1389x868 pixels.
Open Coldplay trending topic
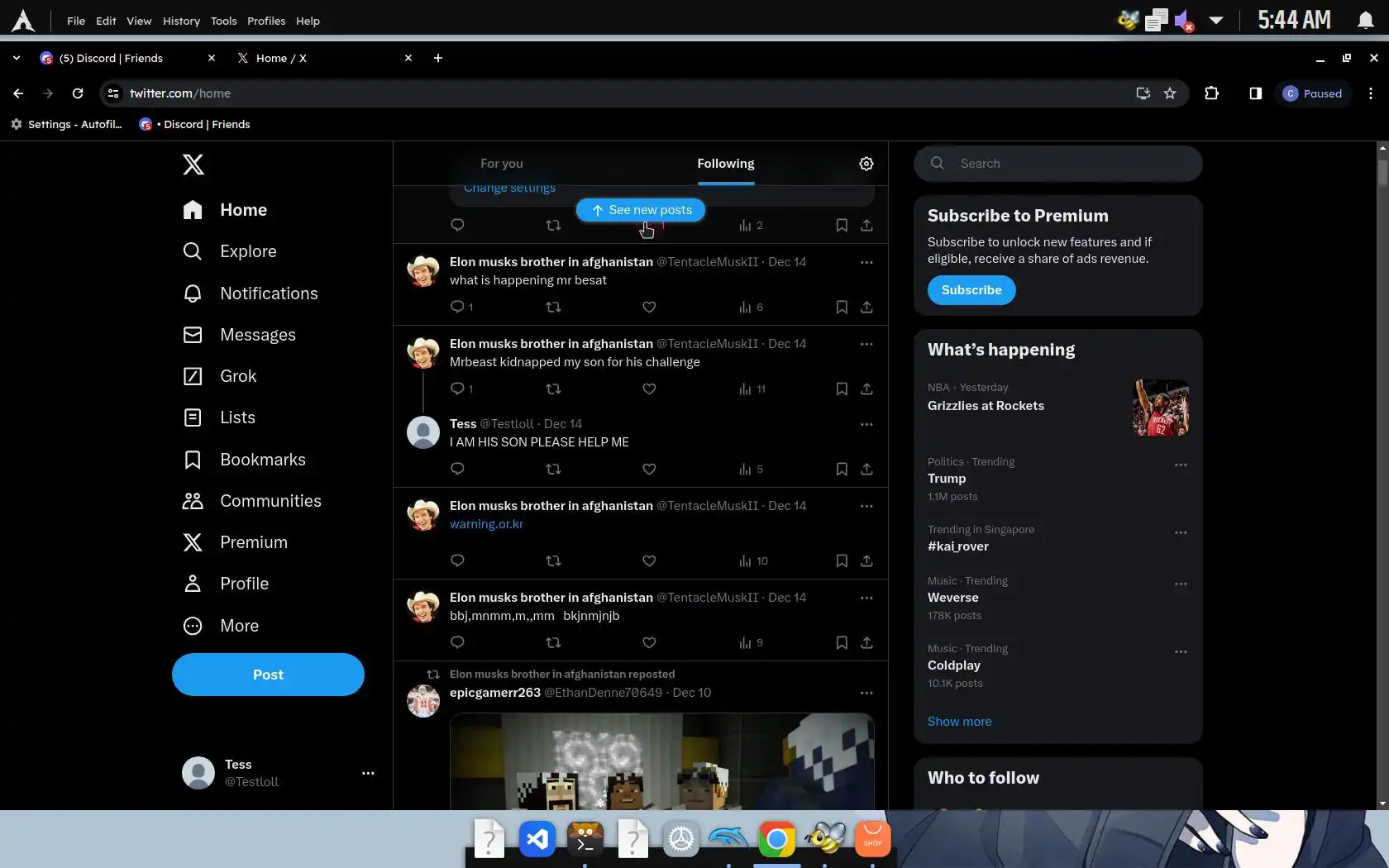coord(954,665)
